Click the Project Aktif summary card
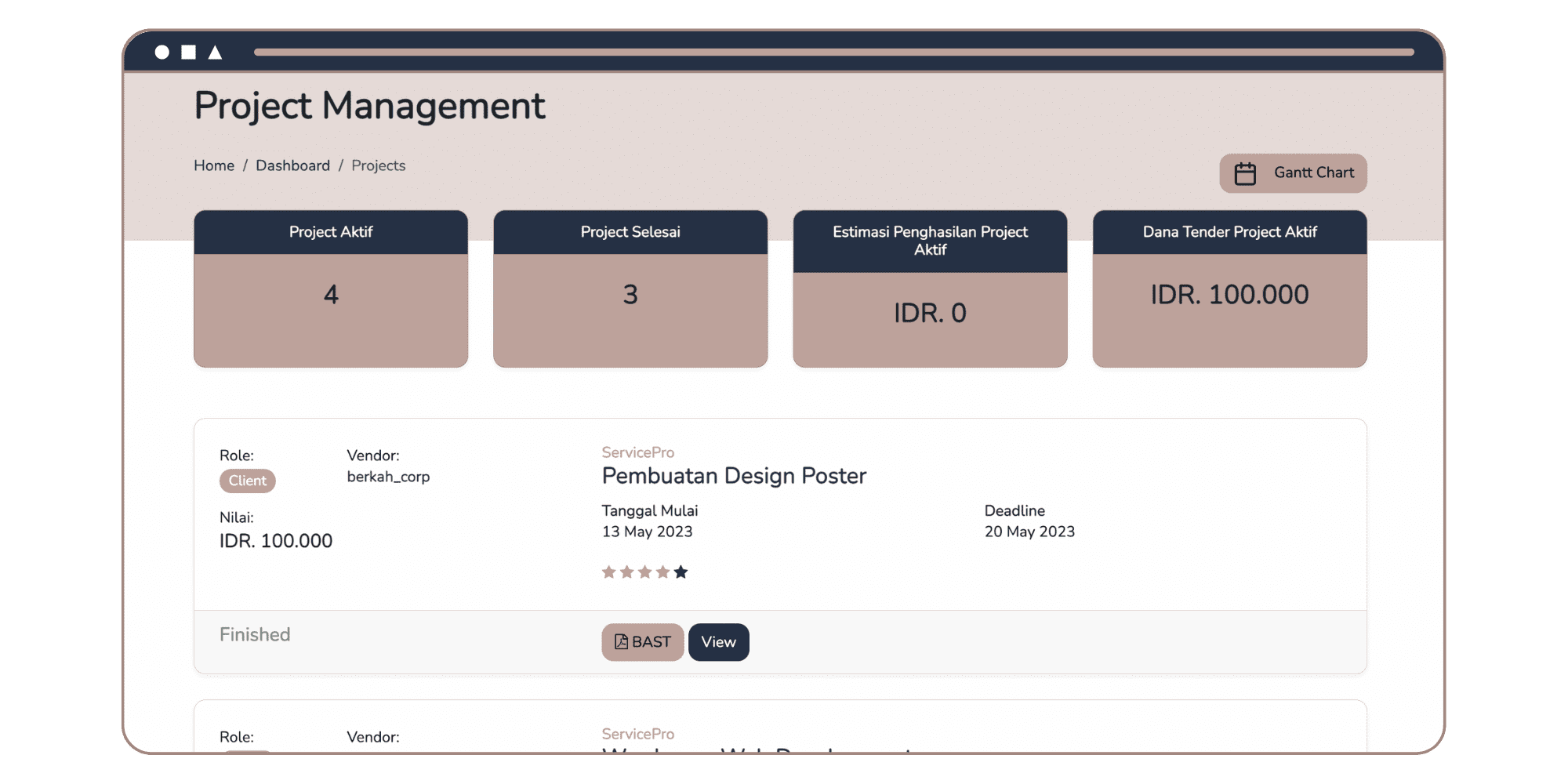 tap(331, 289)
